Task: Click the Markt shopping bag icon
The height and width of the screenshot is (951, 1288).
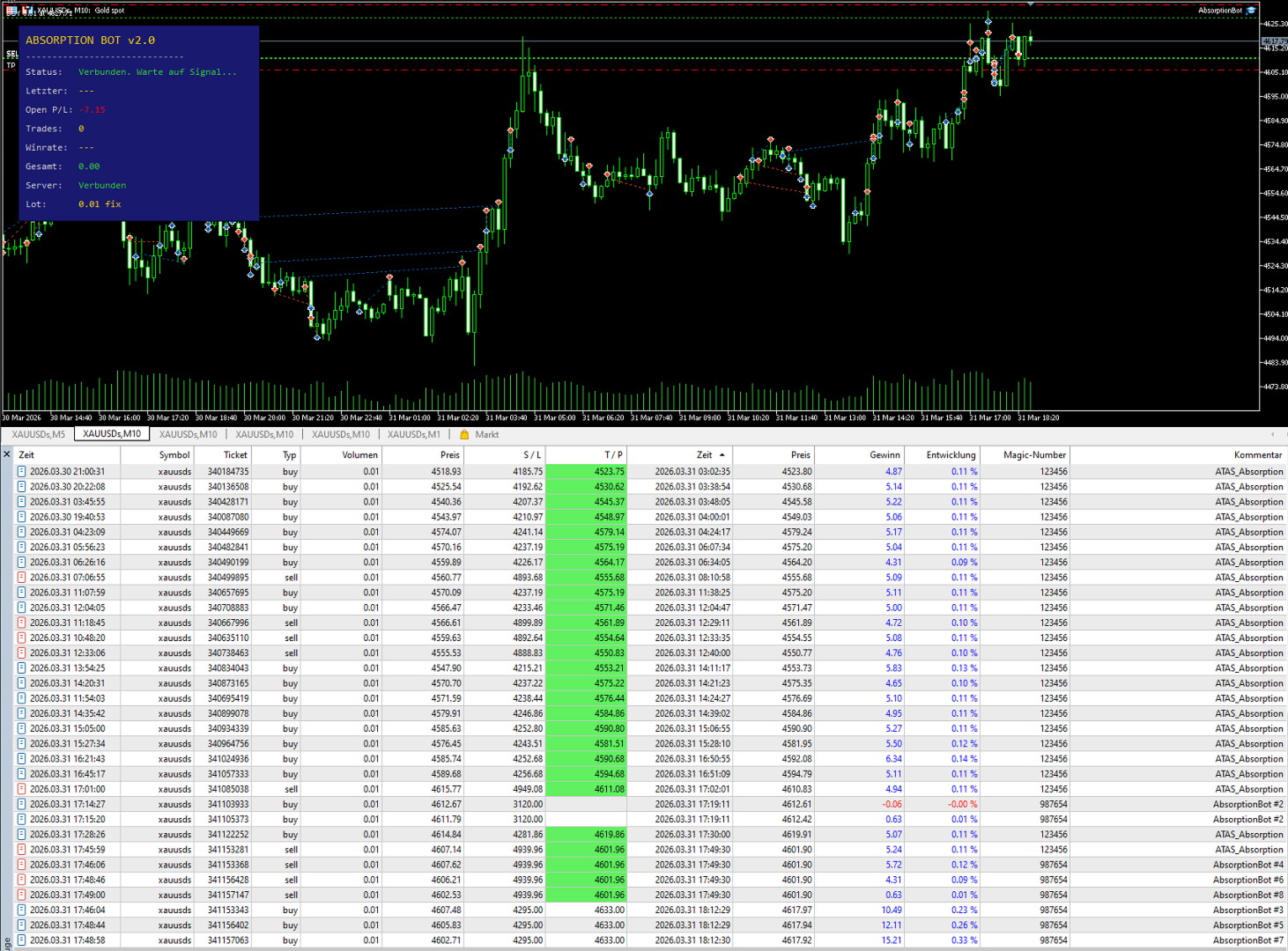Action: (x=464, y=434)
